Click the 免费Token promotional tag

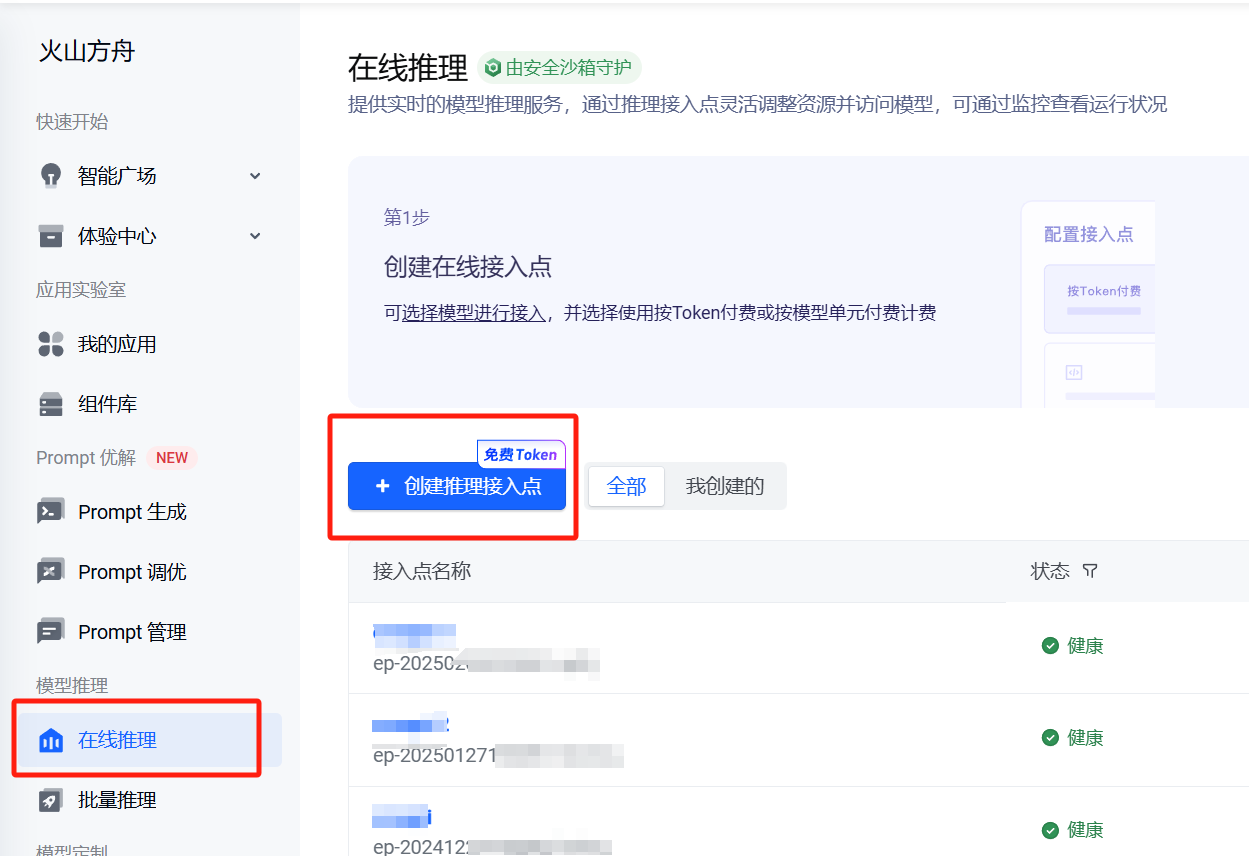[521, 454]
